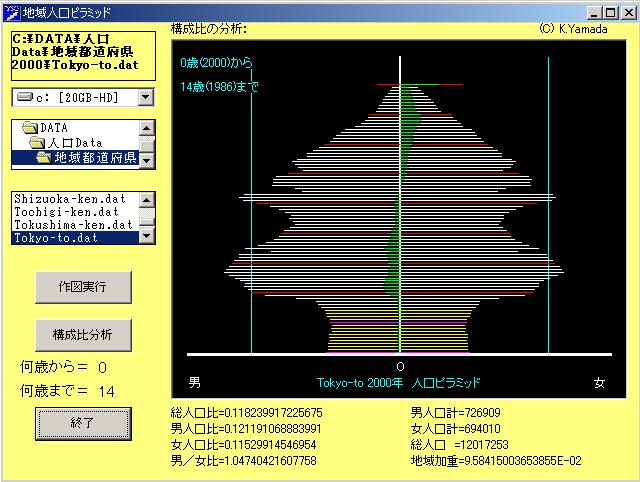The width and height of the screenshot is (640, 482).
Task: Click down arrow of the file list scrollbar
Action: tap(147, 236)
